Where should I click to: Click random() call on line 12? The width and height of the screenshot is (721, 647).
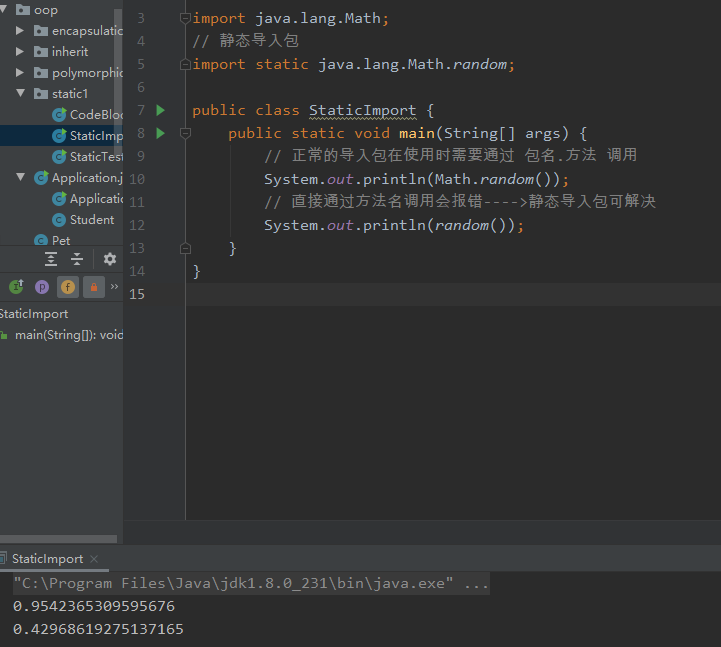(x=470, y=225)
